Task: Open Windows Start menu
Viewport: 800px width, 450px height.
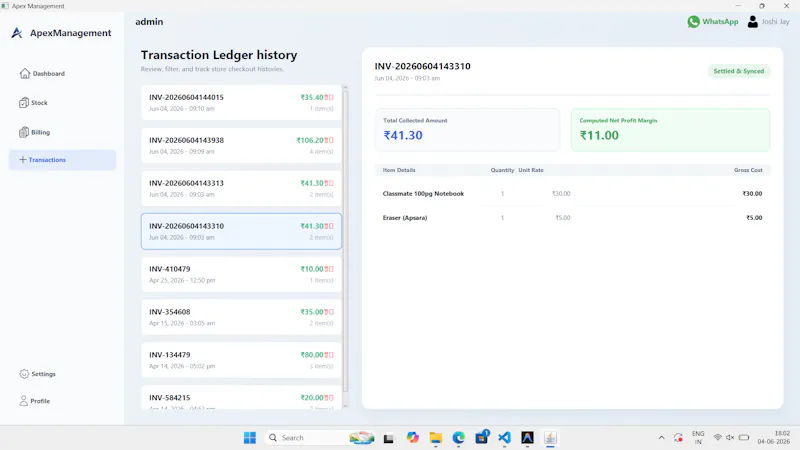Action: tap(249, 438)
